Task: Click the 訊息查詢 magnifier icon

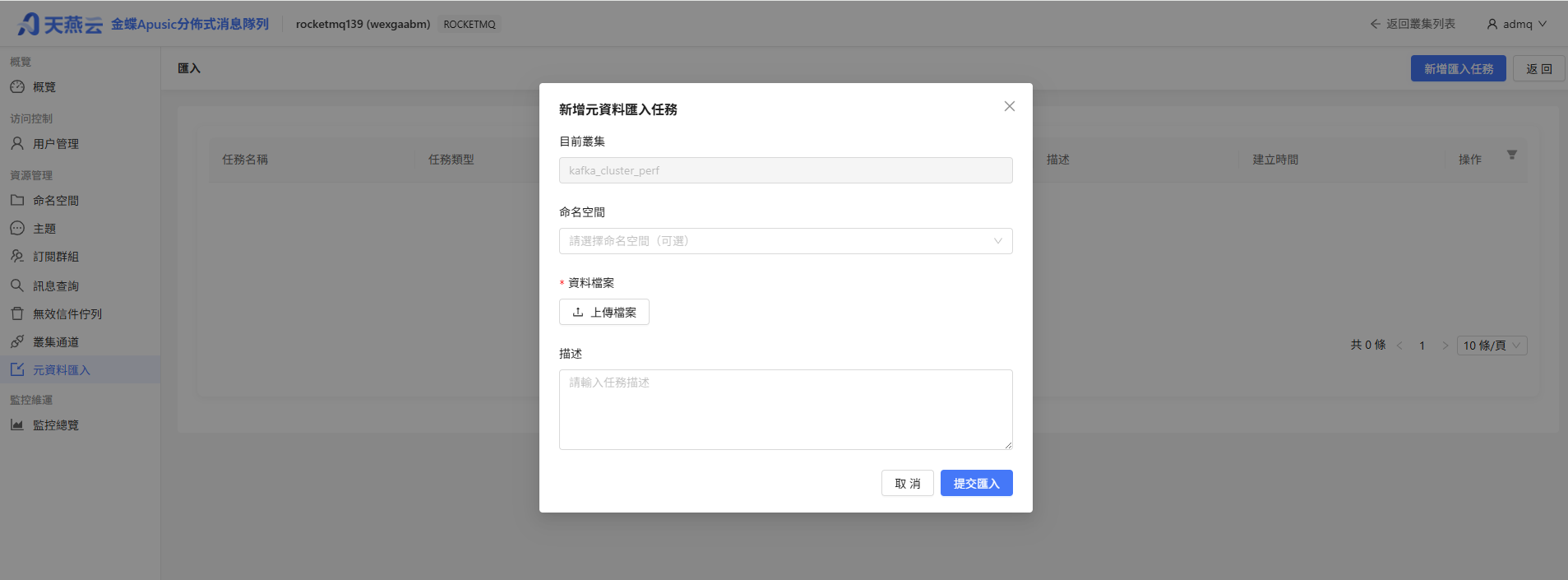Action: [17, 285]
